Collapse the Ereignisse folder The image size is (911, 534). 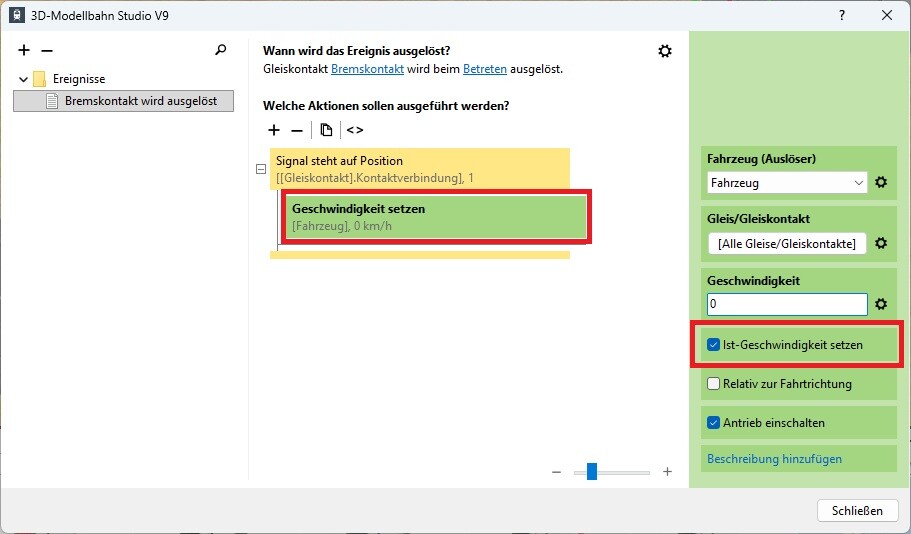pyautogui.click(x=24, y=79)
